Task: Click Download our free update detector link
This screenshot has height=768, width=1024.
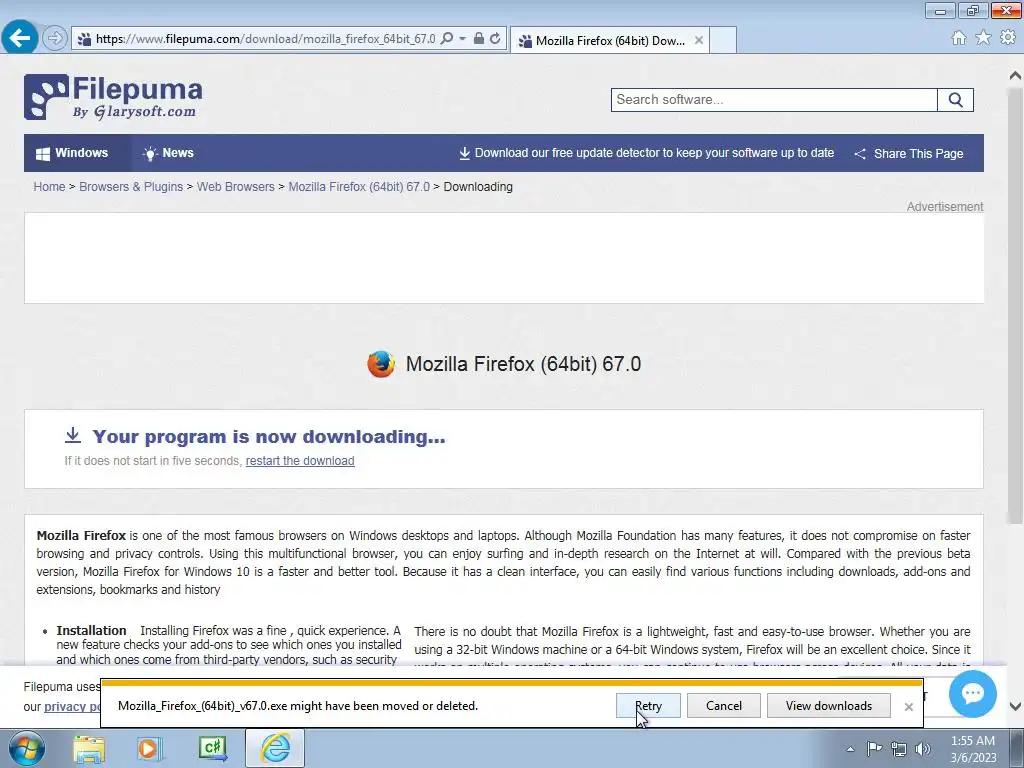Action: [x=647, y=153]
